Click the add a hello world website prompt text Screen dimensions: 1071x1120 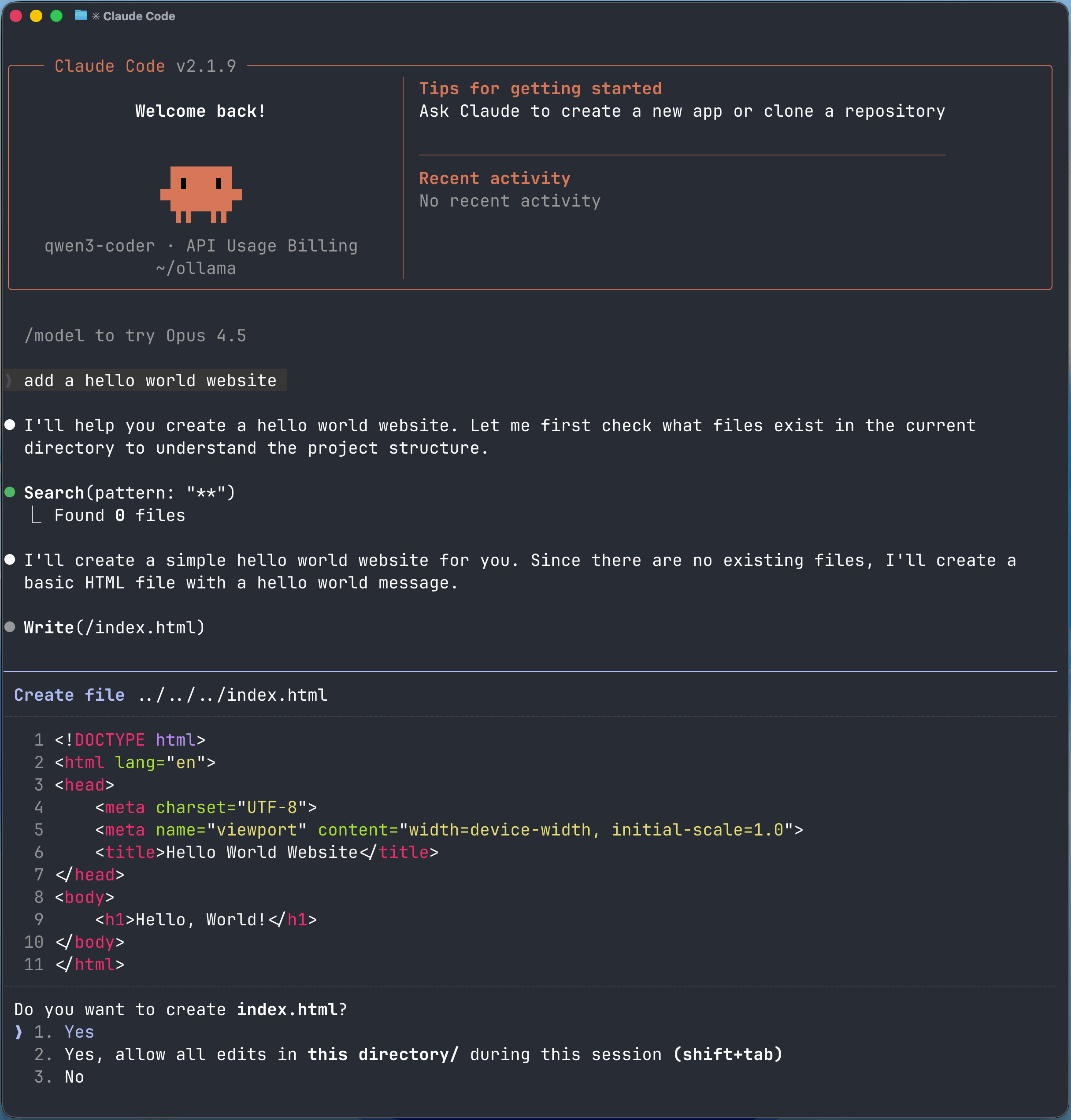150,380
